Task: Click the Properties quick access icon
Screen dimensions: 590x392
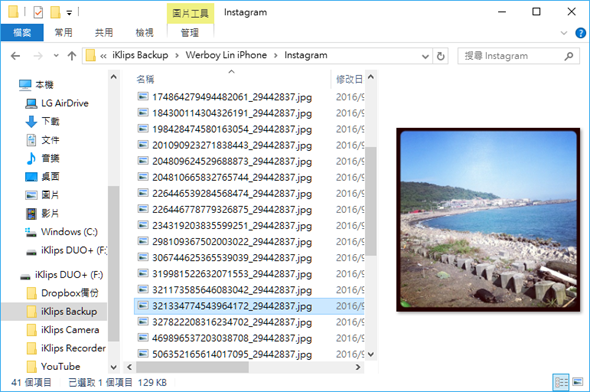Action: 38,12
